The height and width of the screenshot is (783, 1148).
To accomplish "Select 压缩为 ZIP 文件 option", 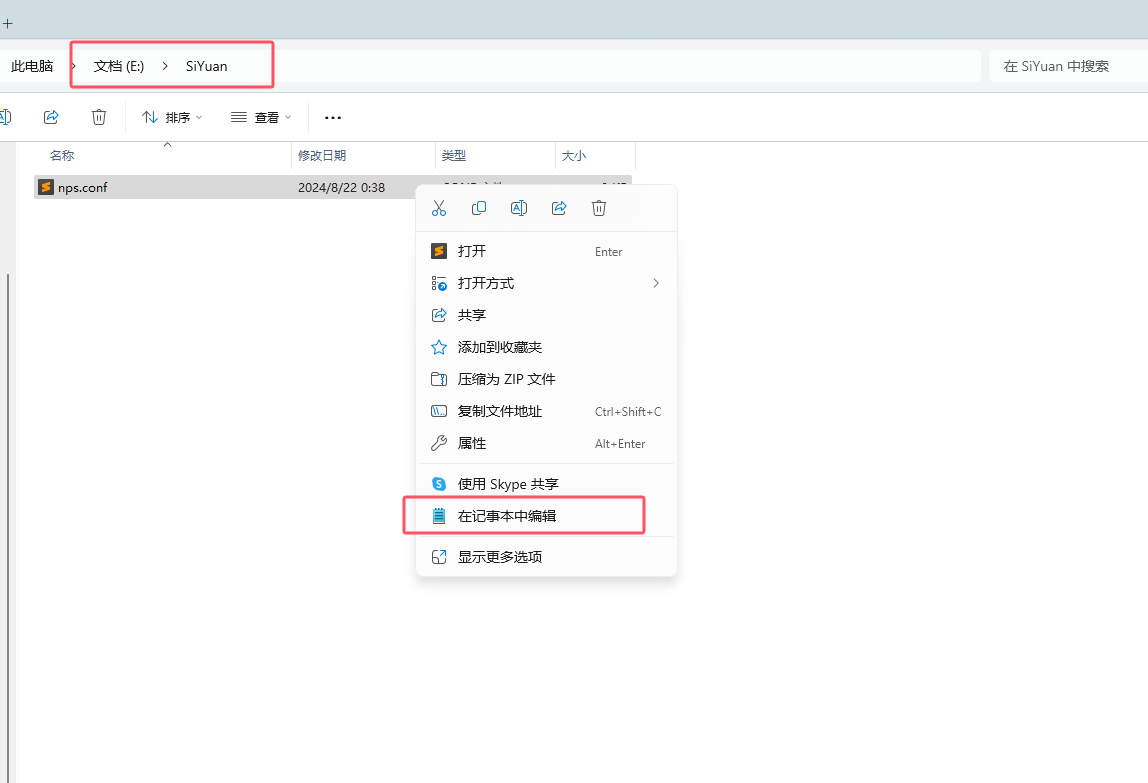I will [506, 379].
